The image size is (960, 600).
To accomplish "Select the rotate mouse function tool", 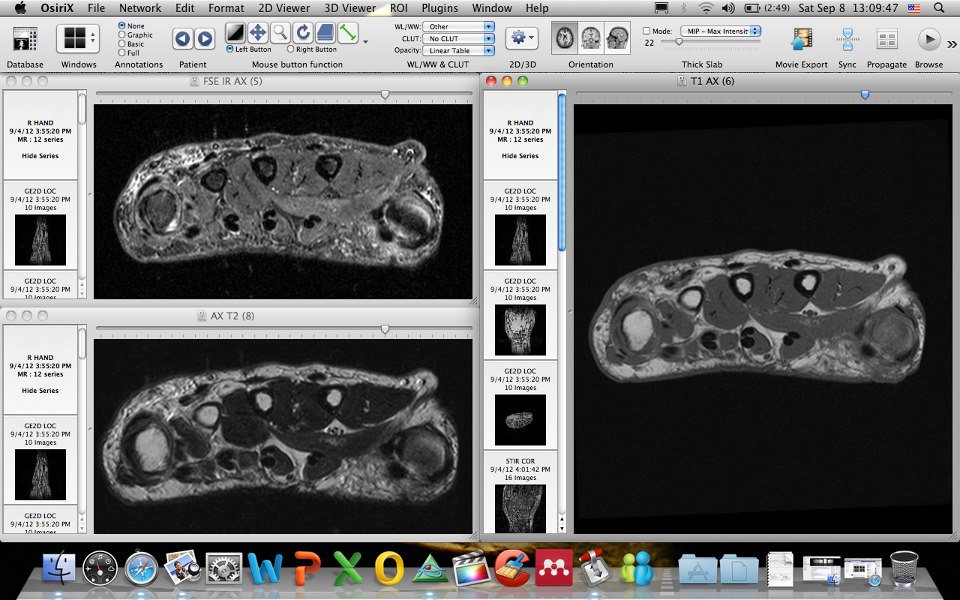I will (x=304, y=33).
